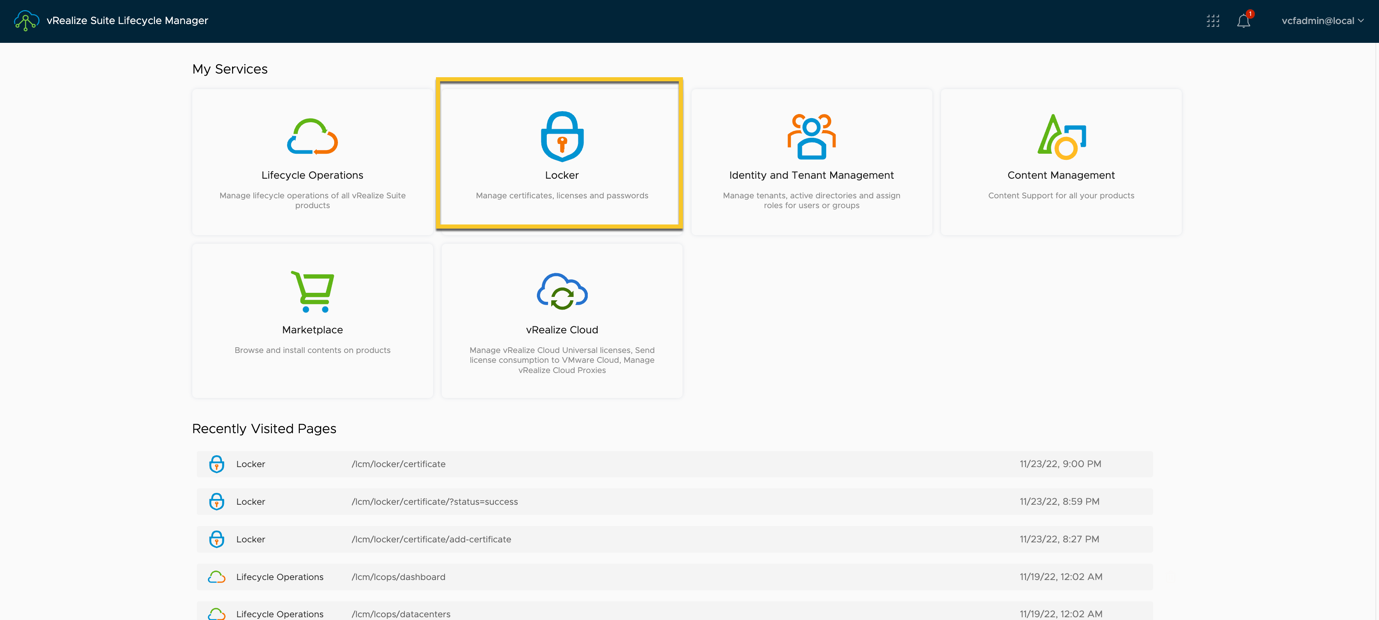Click the lock icon in /lcm/locker/certificate row
Image resolution: width=1379 pixels, height=620 pixels.
[x=216, y=464]
